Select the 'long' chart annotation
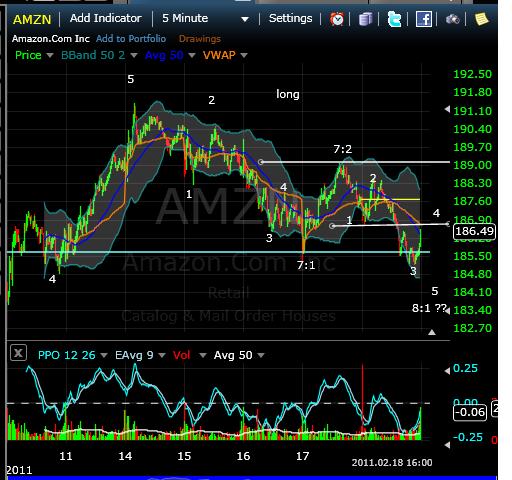512x480 pixels. [288, 94]
